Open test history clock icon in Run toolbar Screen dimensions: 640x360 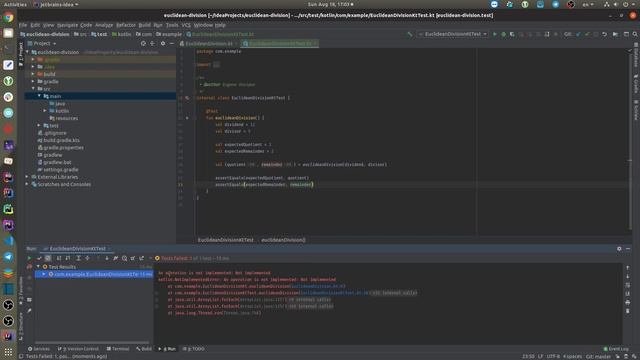(x=124, y=258)
